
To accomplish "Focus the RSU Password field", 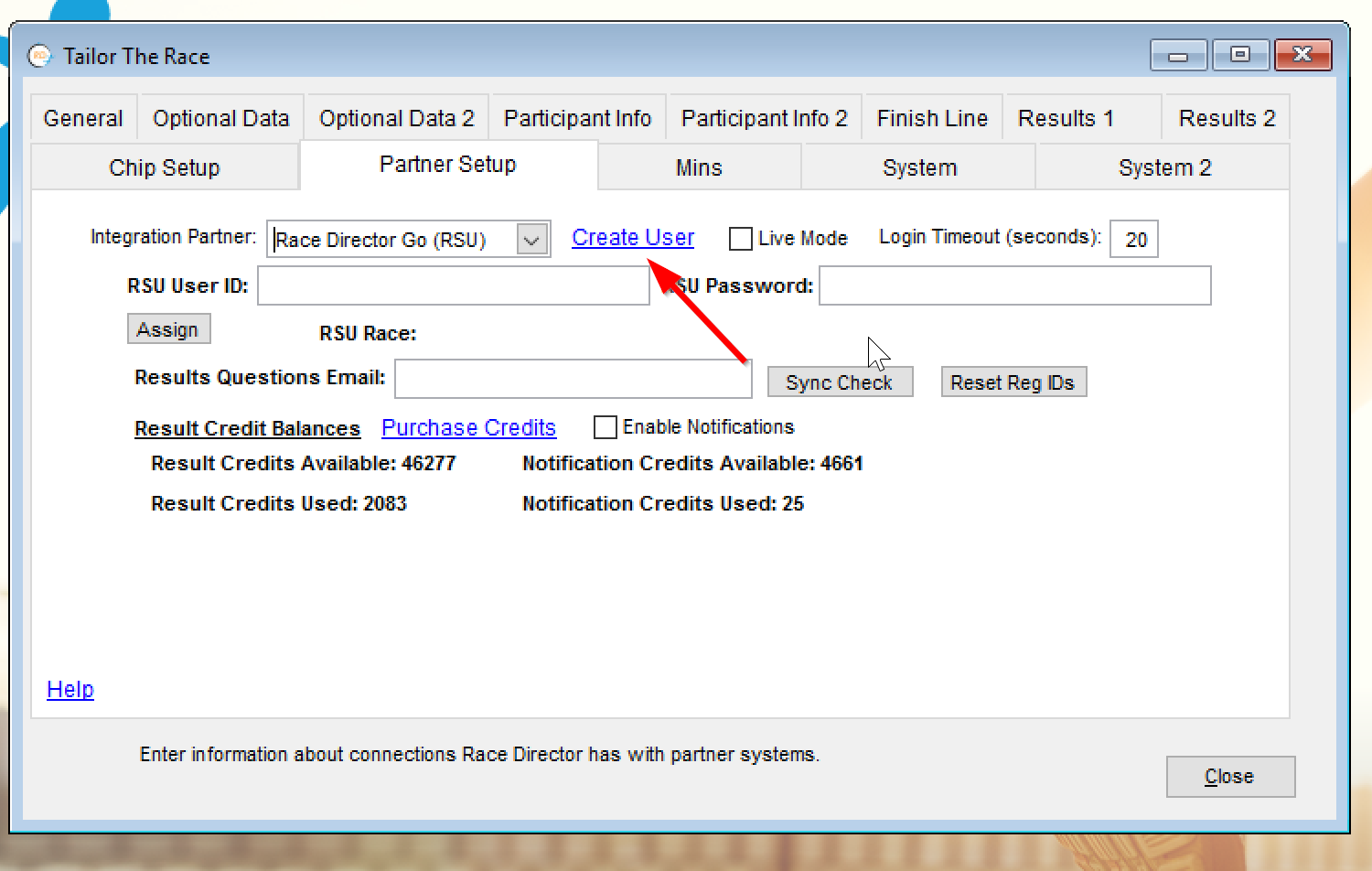I will point(1015,285).
